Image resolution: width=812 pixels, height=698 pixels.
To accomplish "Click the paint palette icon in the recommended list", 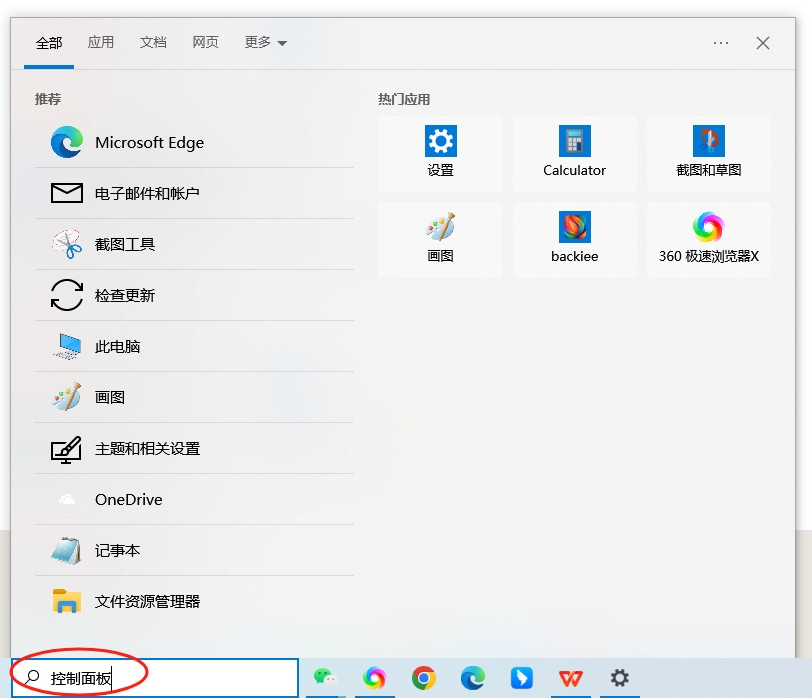I will 67,397.
